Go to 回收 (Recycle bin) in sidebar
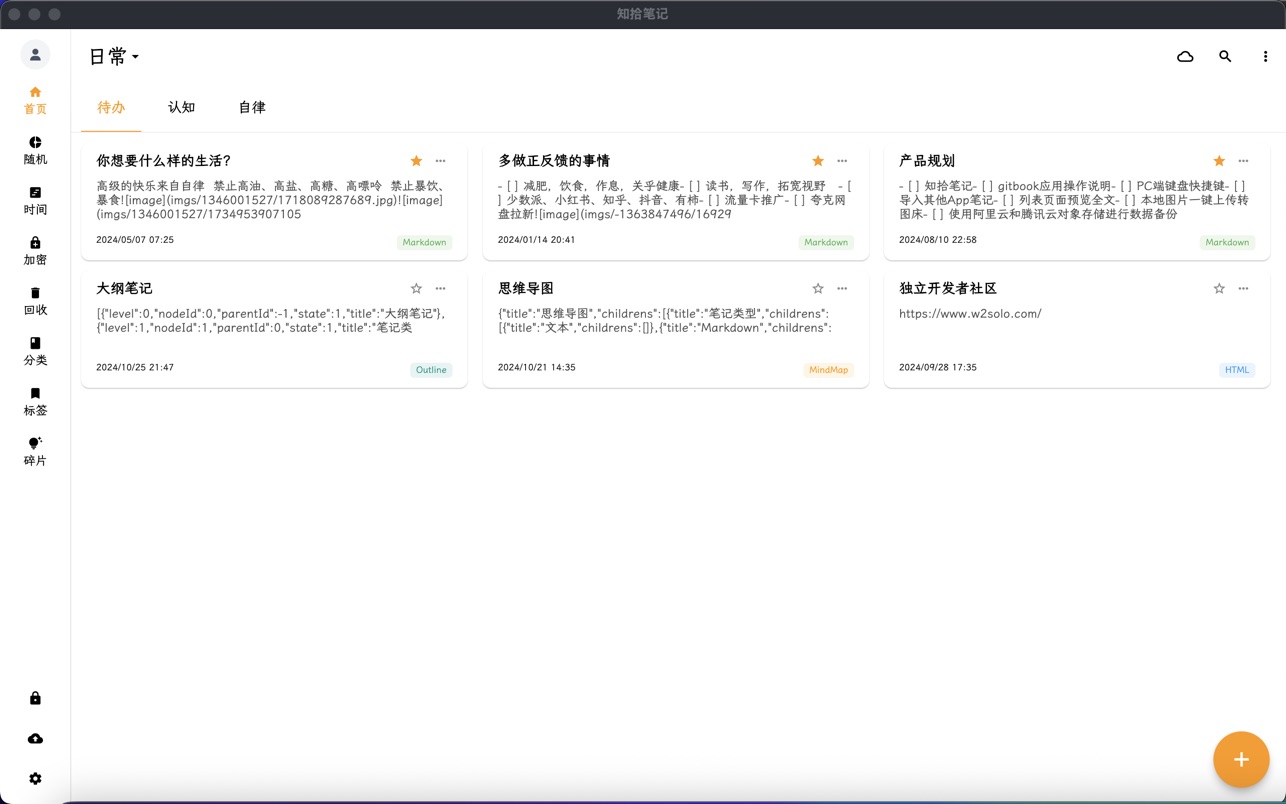This screenshot has height=804, width=1286. 35,300
